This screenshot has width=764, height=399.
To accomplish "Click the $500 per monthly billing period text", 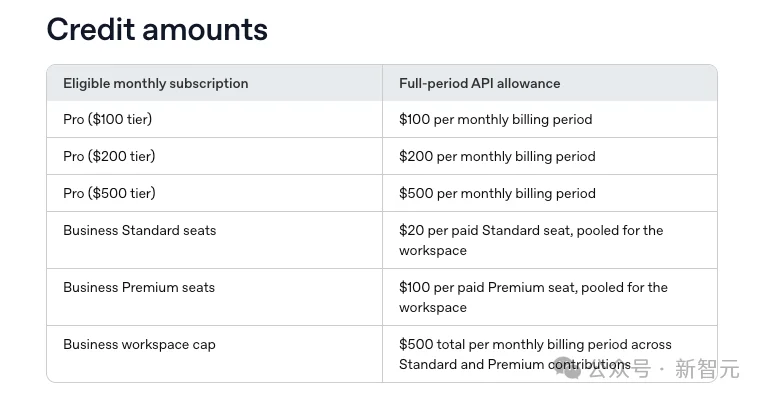I will [497, 193].
